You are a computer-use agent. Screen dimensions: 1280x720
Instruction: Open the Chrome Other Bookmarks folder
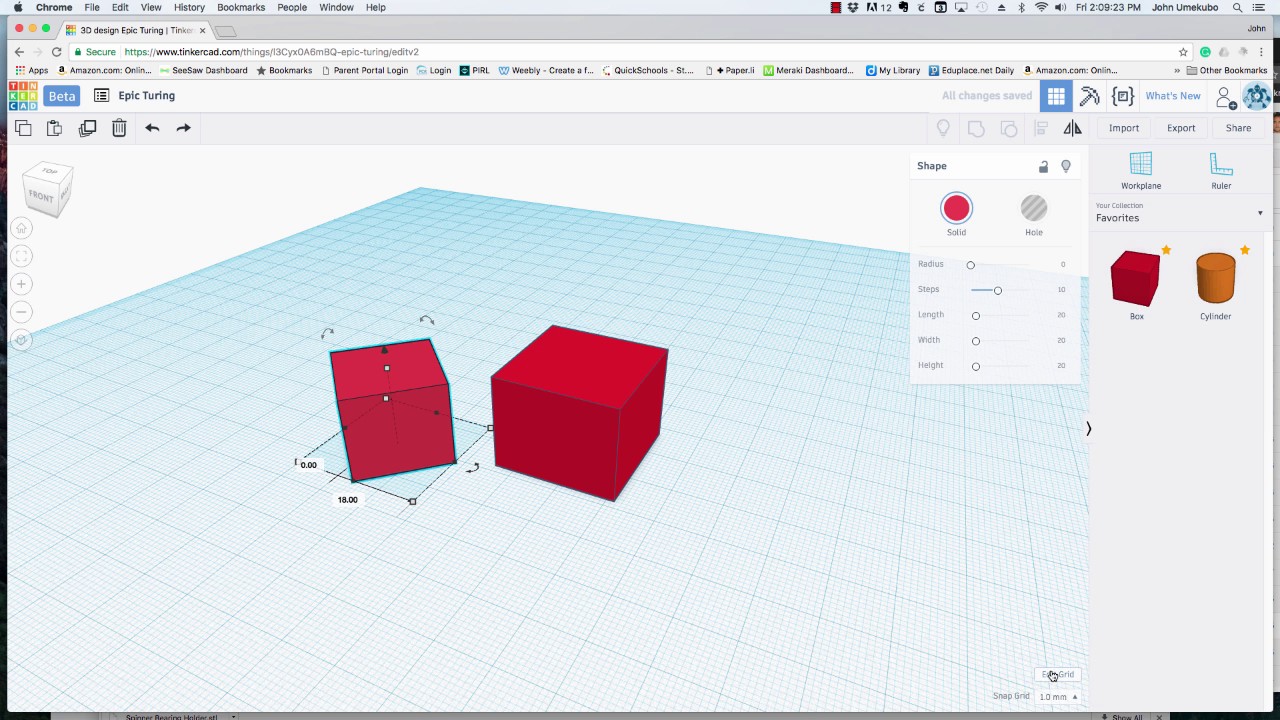coord(1226,71)
